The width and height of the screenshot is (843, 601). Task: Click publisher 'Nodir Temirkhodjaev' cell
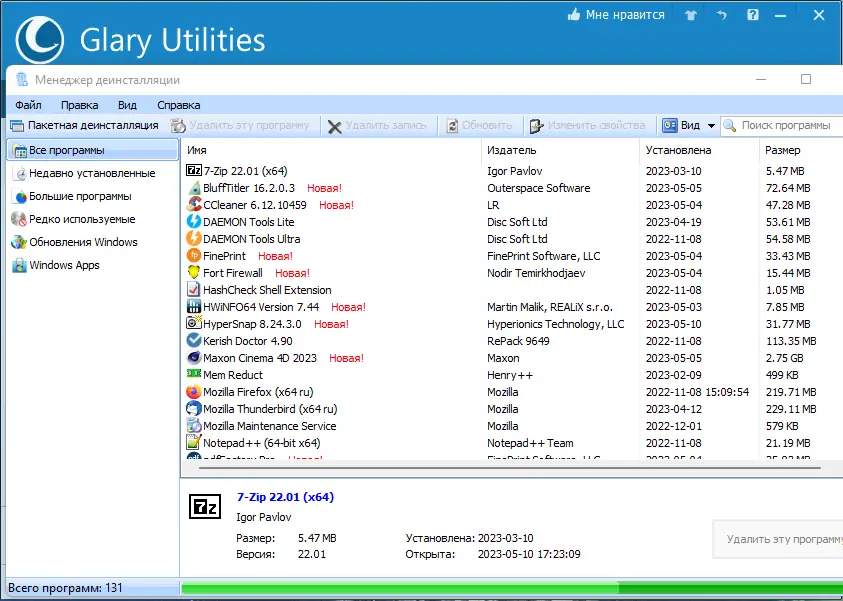(x=536, y=273)
